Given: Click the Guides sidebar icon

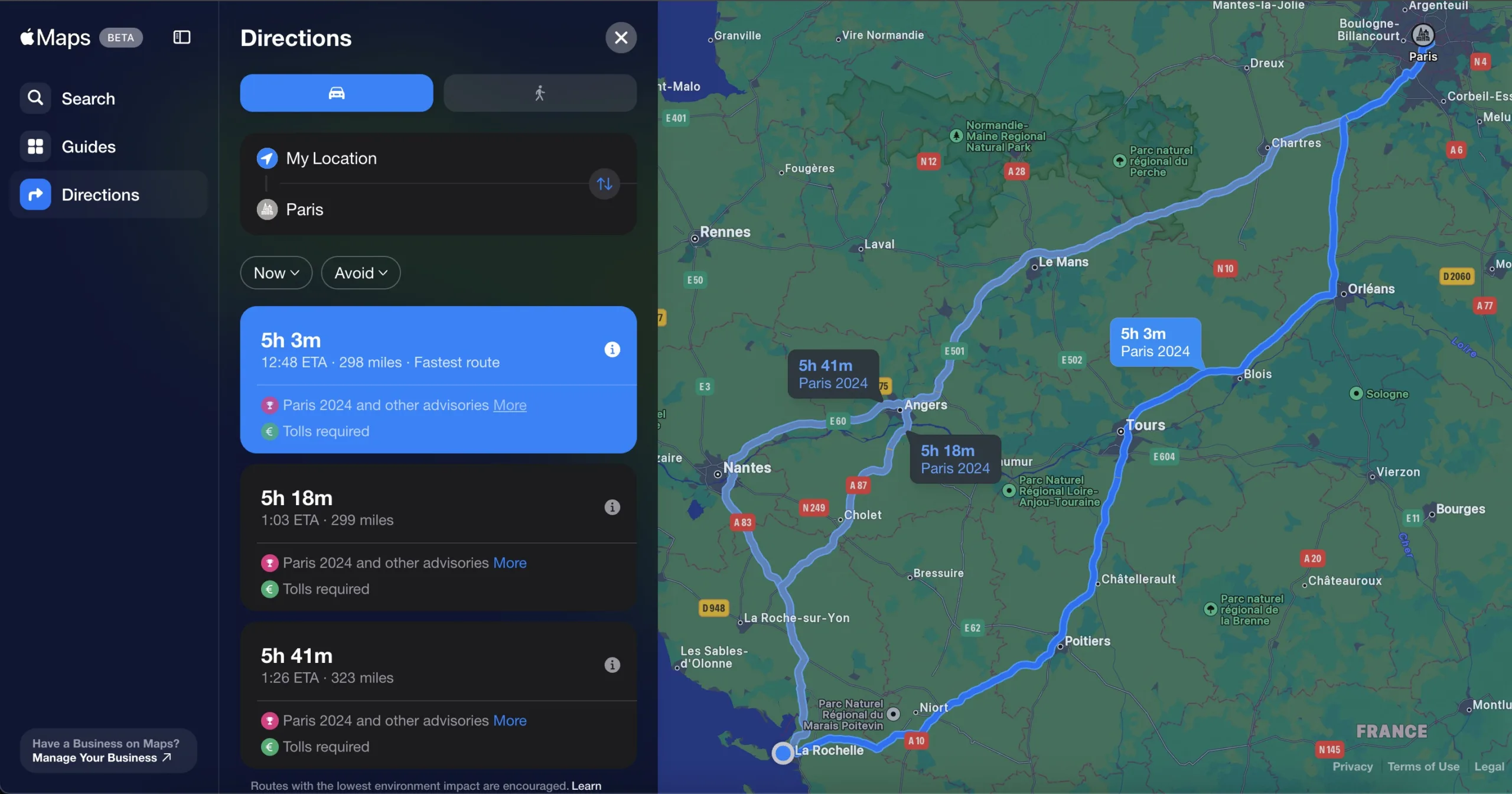Looking at the screenshot, I should point(35,146).
